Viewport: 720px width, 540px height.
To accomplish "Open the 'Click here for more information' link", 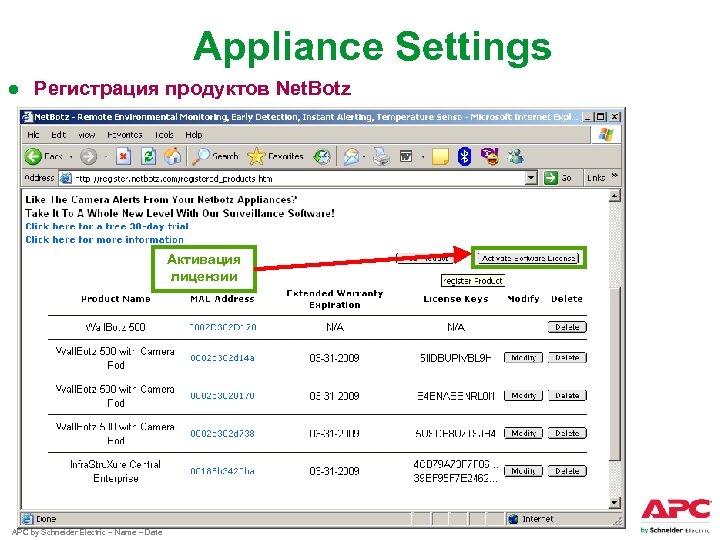I will [104, 240].
